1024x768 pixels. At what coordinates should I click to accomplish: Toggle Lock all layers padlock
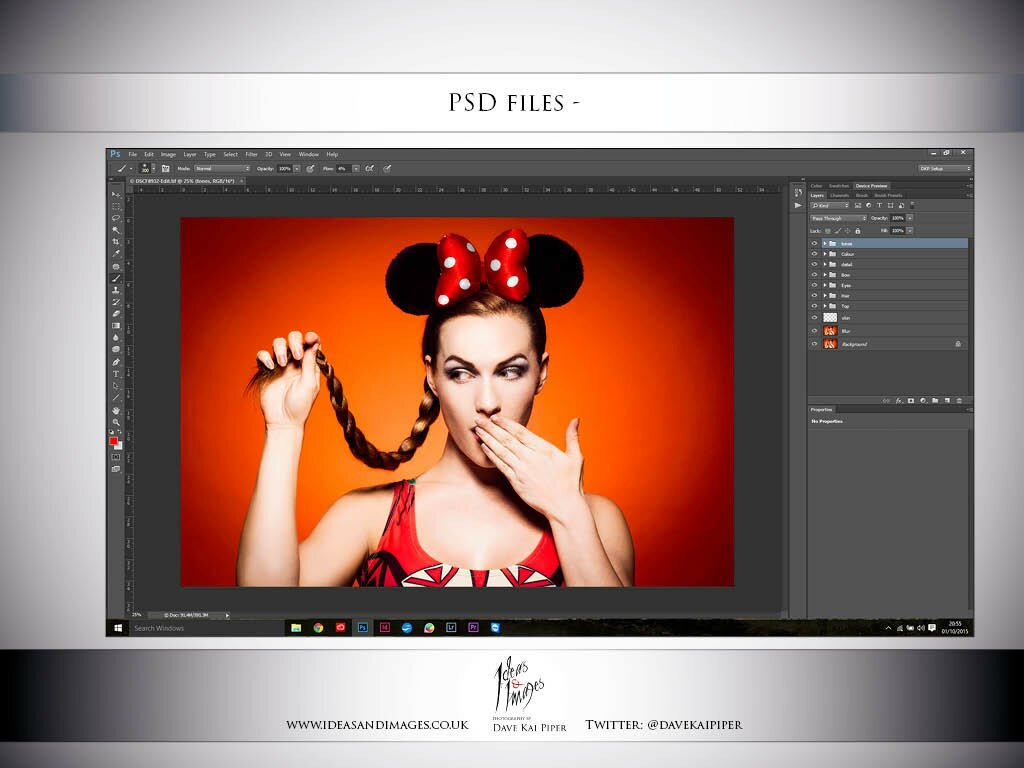pyautogui.click(x=858, y=231)
